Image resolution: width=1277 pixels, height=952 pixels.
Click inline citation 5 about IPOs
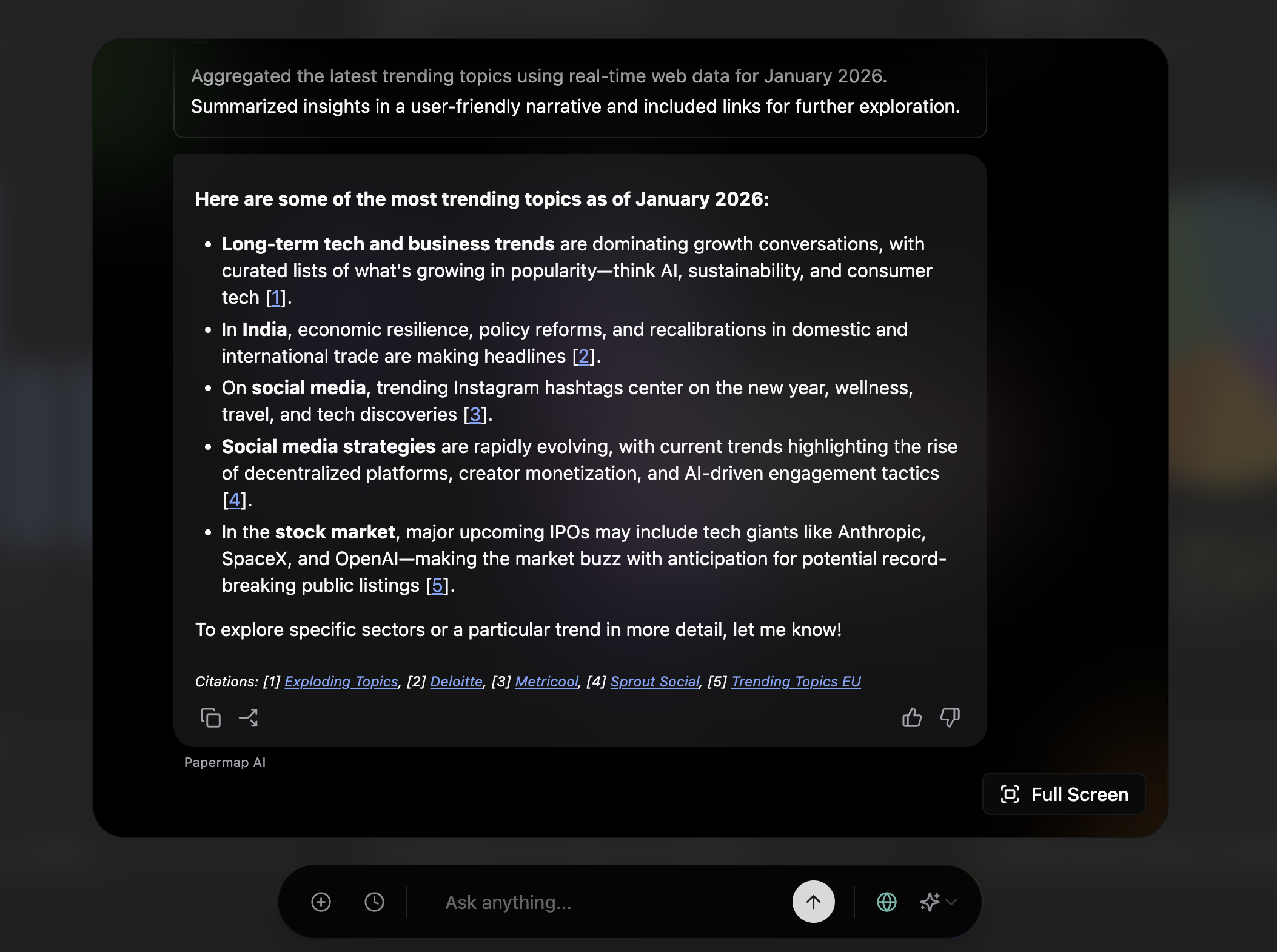[437, 585]
